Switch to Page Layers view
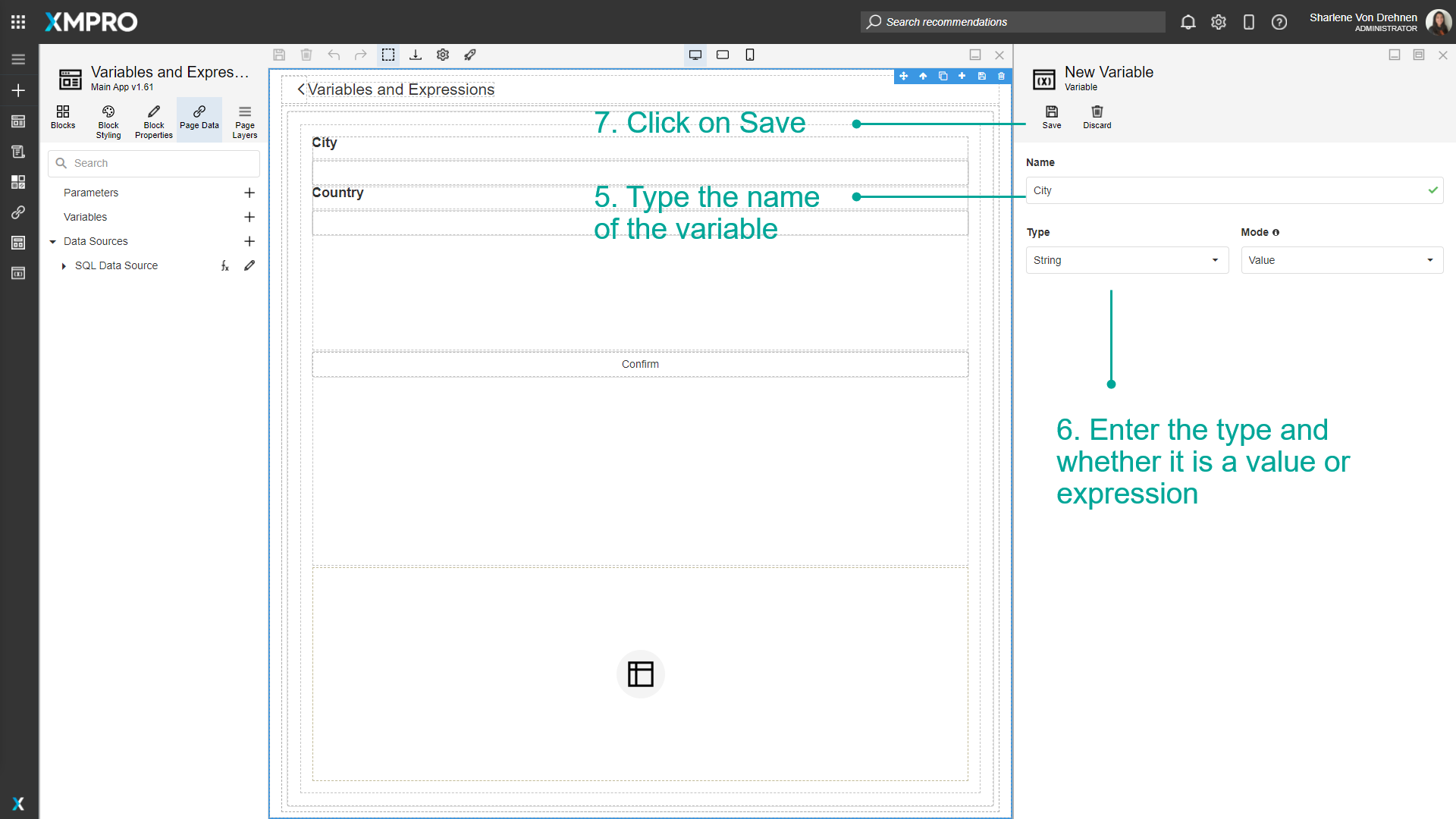Screen dimensions: 1456x819 coord(244,120)
